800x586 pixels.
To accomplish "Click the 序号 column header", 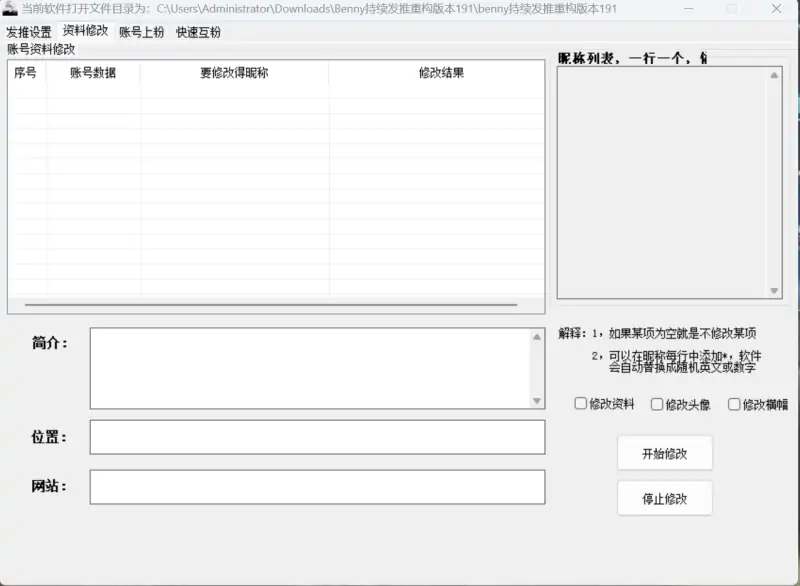I will (24, 72).
